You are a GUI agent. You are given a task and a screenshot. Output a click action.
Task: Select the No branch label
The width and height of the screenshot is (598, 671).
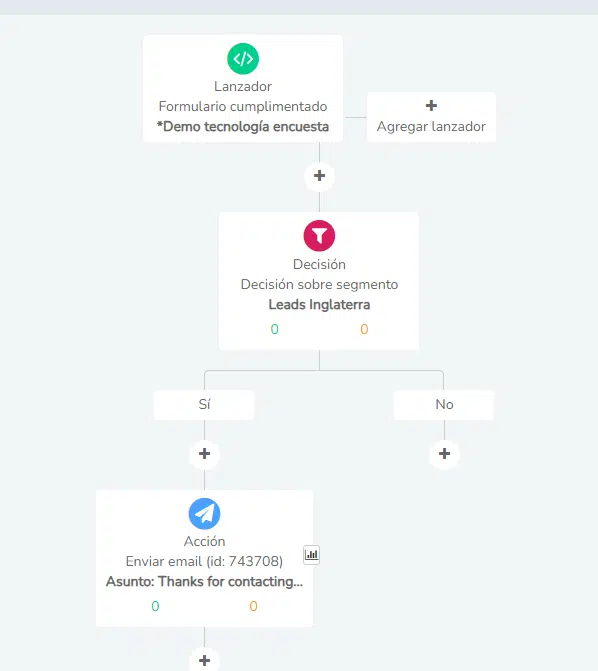pyautogui.click(x=444, y=404)
